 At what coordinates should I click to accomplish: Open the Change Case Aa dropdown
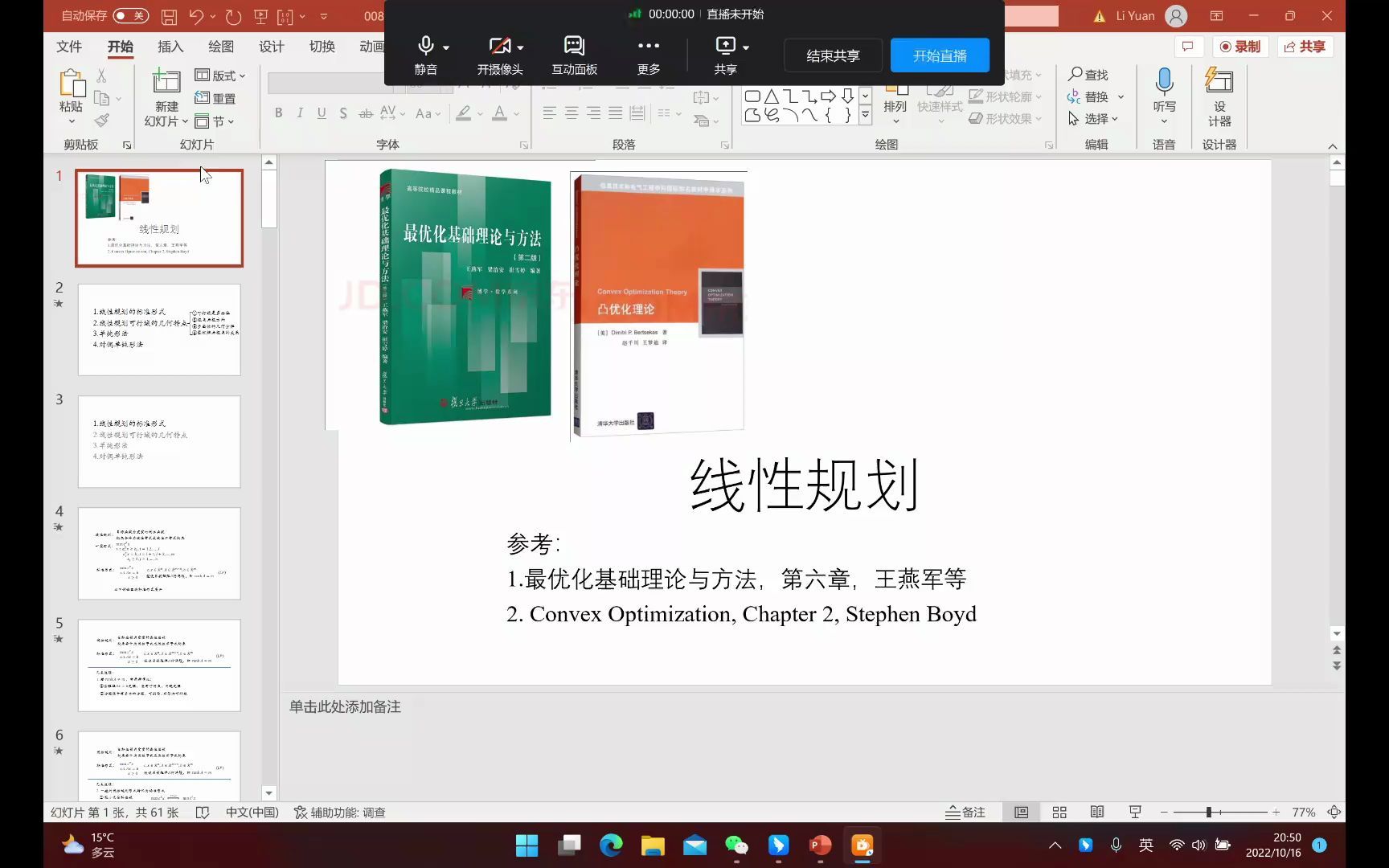click(428, 113)
